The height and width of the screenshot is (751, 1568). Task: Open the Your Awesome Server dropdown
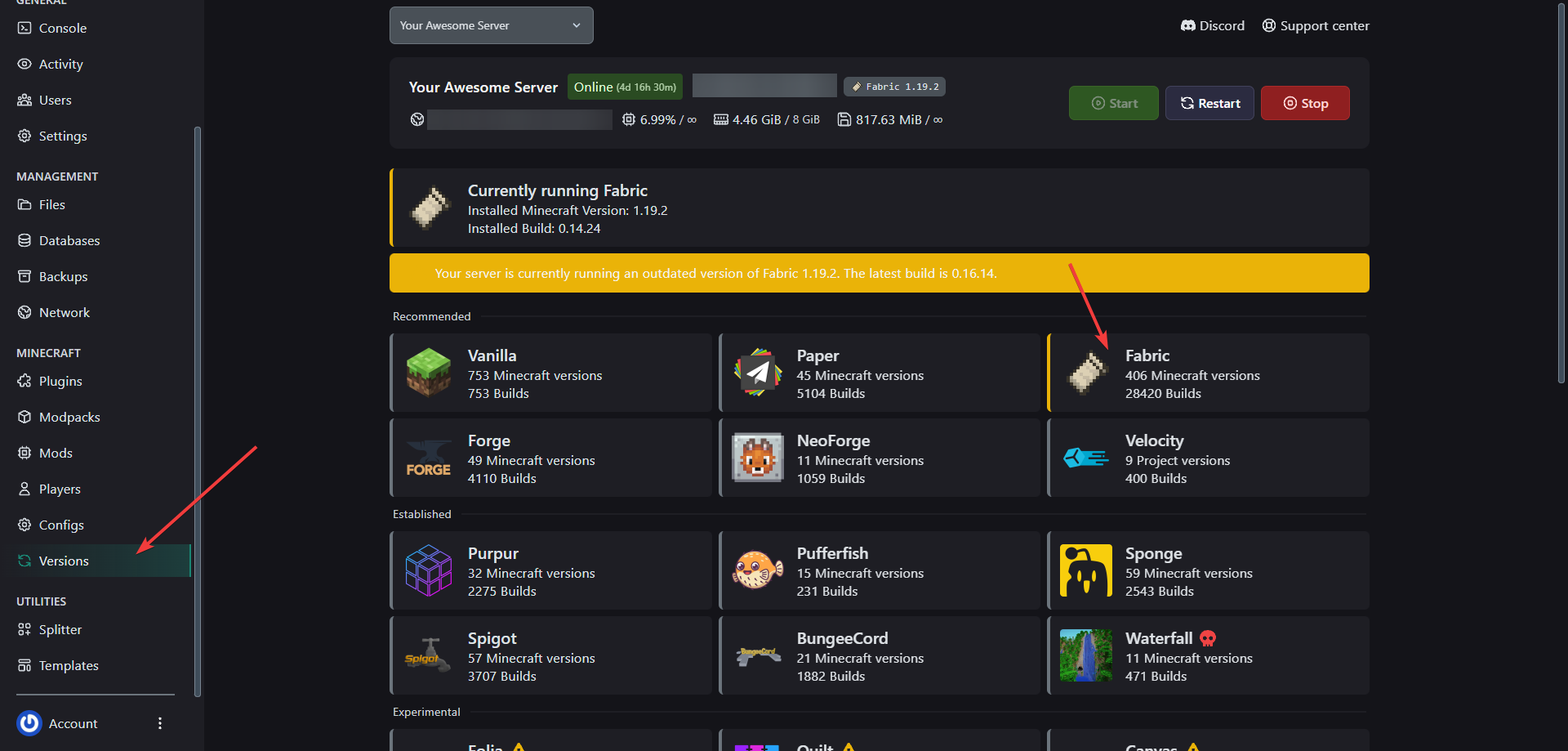(492, 25)
